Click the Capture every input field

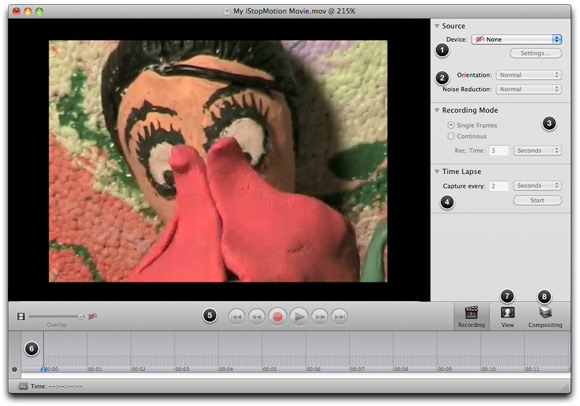(x=499, y=186)
